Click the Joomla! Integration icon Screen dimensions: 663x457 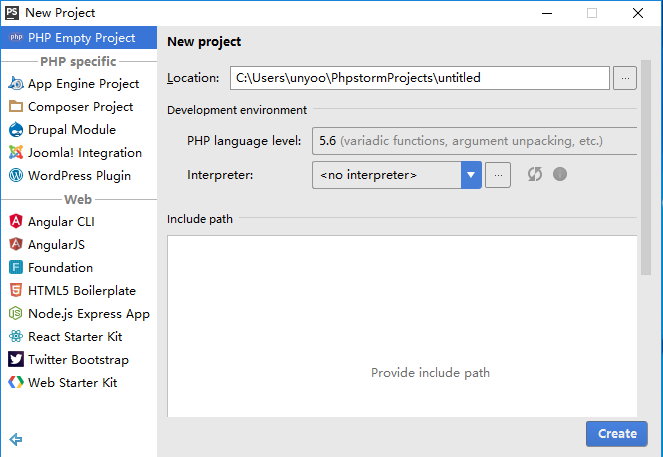(x=16, y=152)
